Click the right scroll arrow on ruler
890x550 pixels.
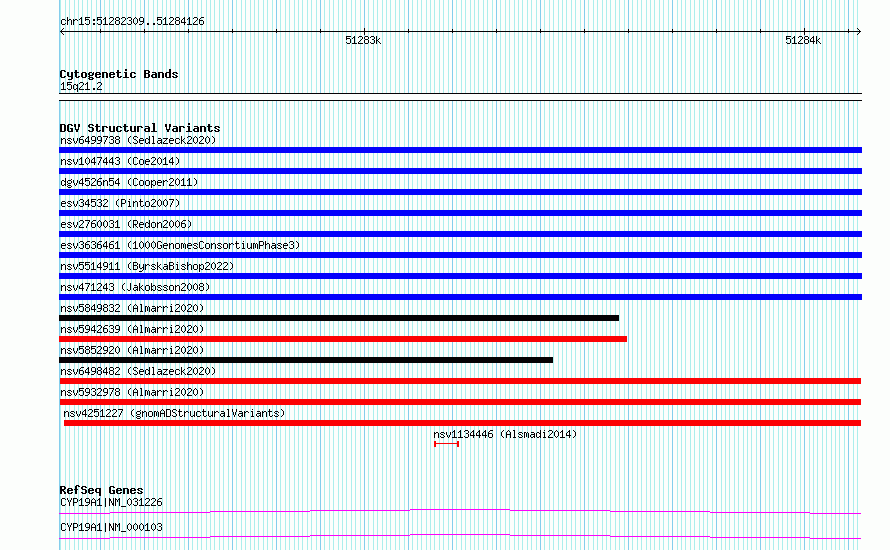pos(859,32)
